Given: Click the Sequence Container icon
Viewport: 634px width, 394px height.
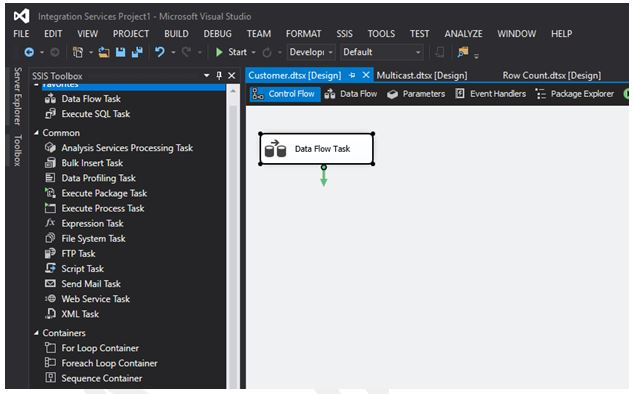Looking at the screenshot, I should [50, 378].
